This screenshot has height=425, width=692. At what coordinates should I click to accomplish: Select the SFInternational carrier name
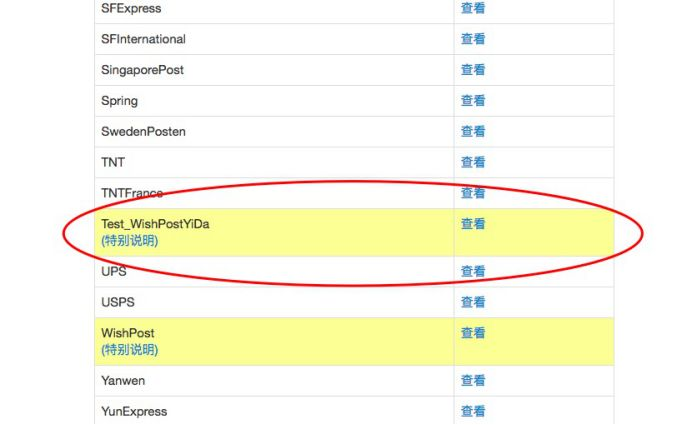[143, 39]
